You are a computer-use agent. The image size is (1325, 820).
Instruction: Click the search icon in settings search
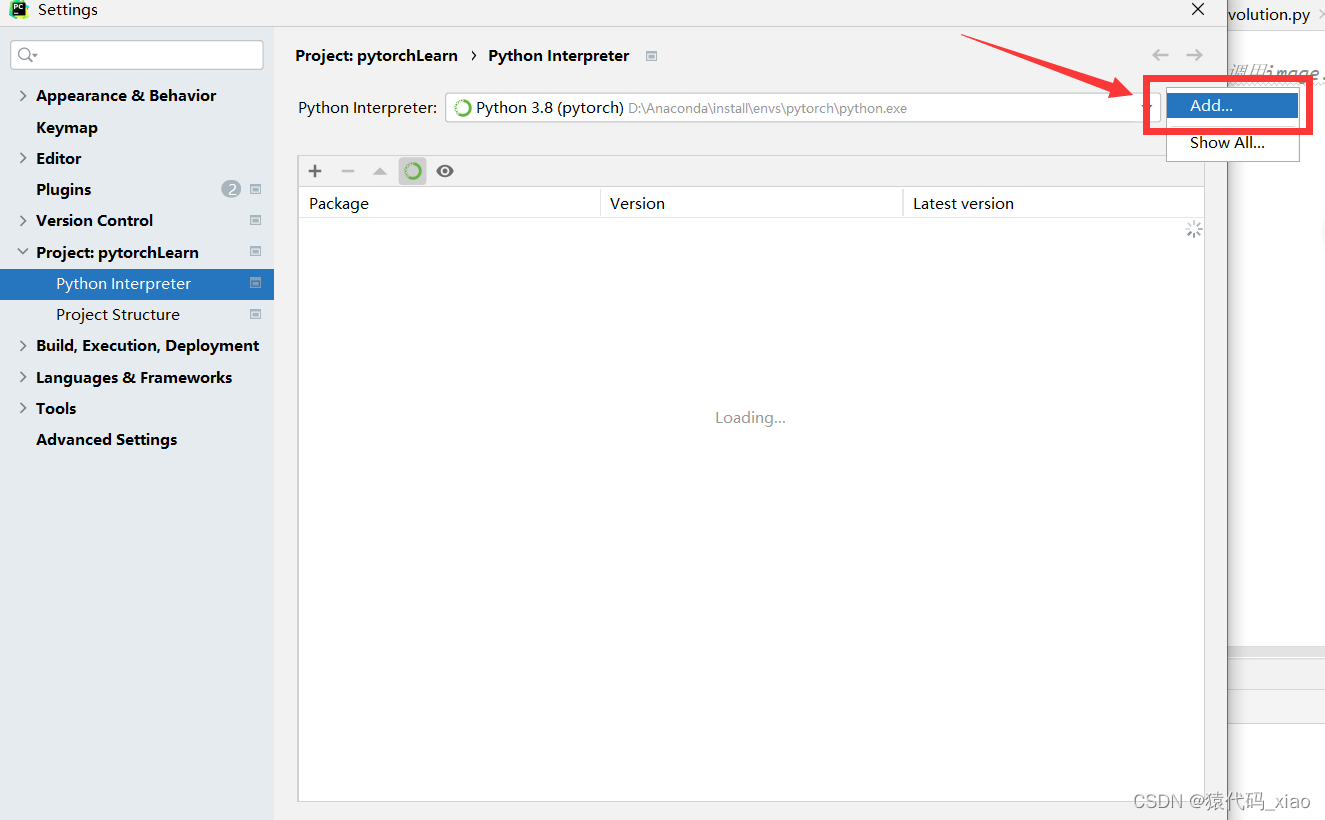click(x=27, y=56)
